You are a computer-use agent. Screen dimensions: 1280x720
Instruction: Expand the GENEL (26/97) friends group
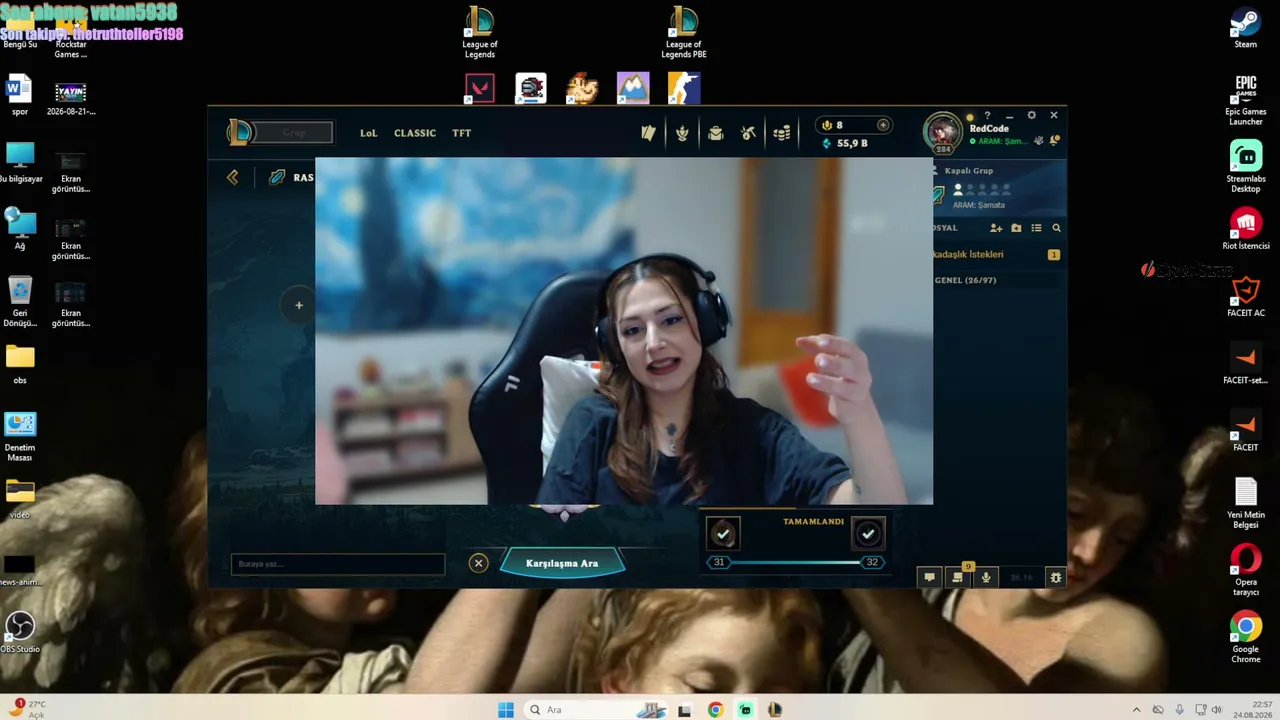(965, 280)
